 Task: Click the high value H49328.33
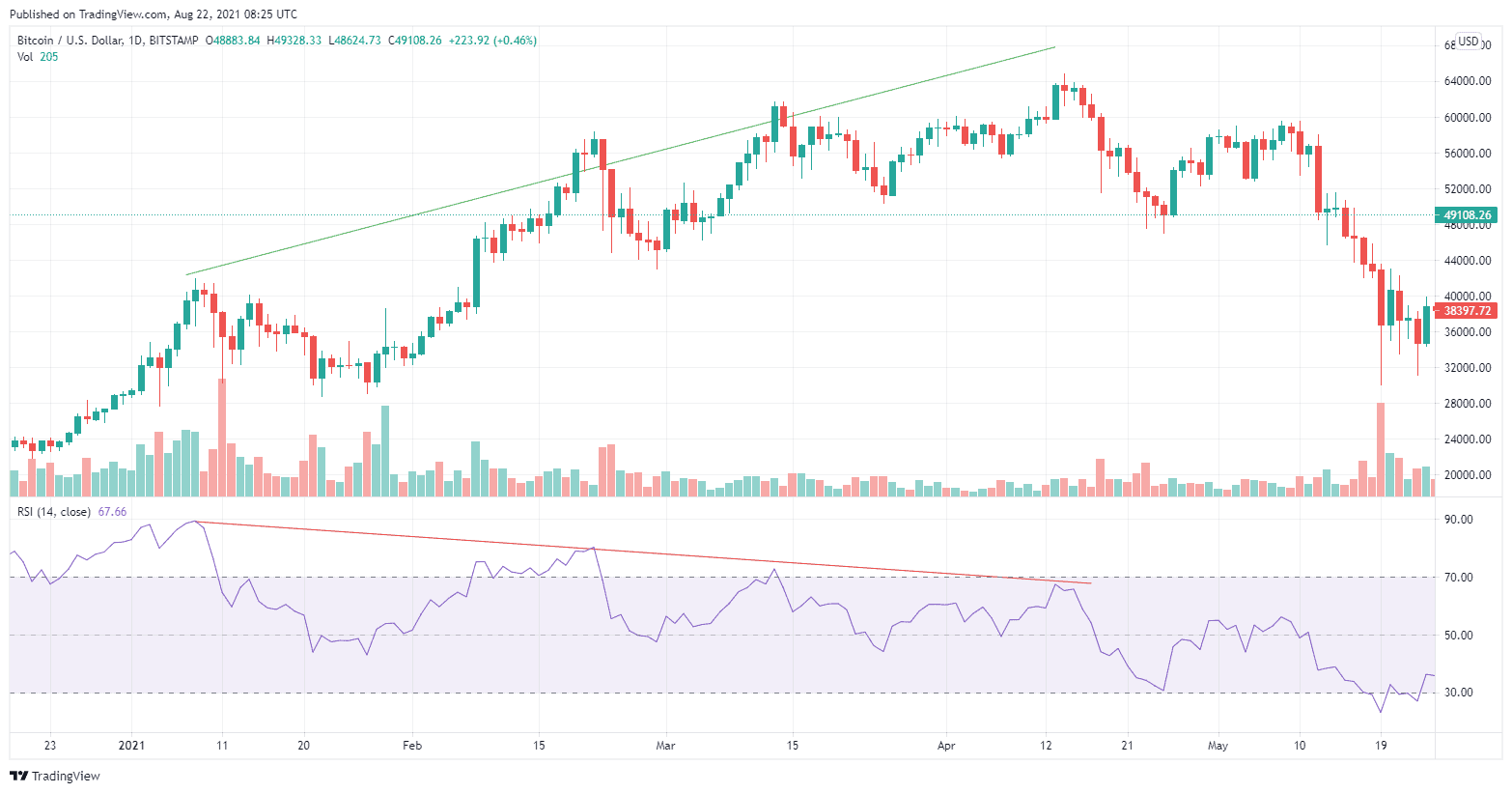[x=294, y=41]
